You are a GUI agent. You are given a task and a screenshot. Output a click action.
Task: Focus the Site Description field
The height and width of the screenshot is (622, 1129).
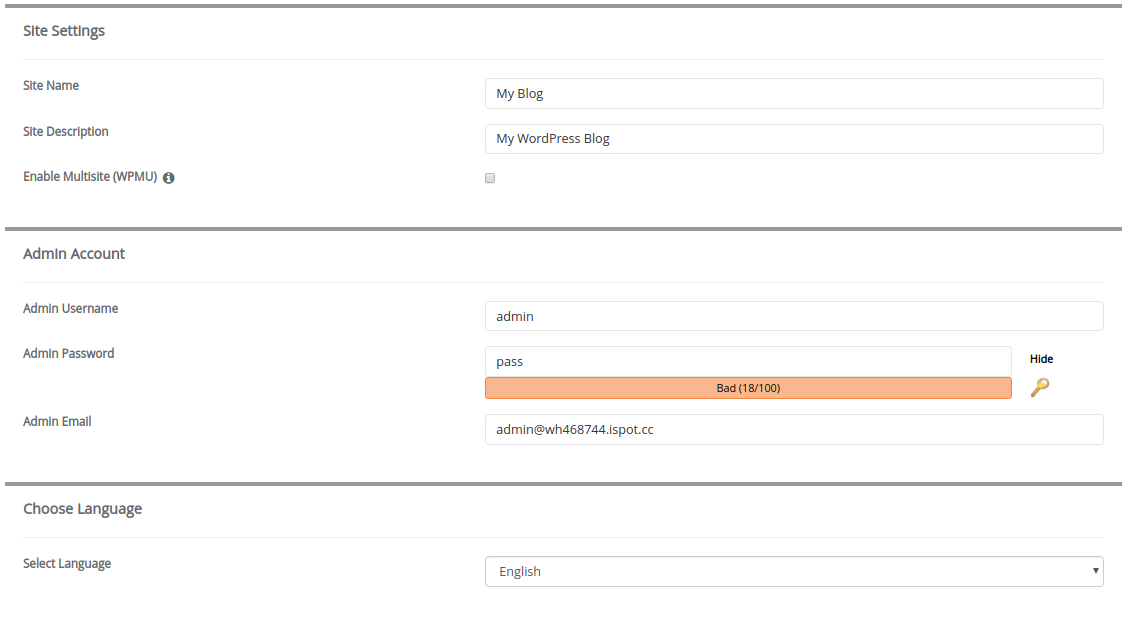793,139
